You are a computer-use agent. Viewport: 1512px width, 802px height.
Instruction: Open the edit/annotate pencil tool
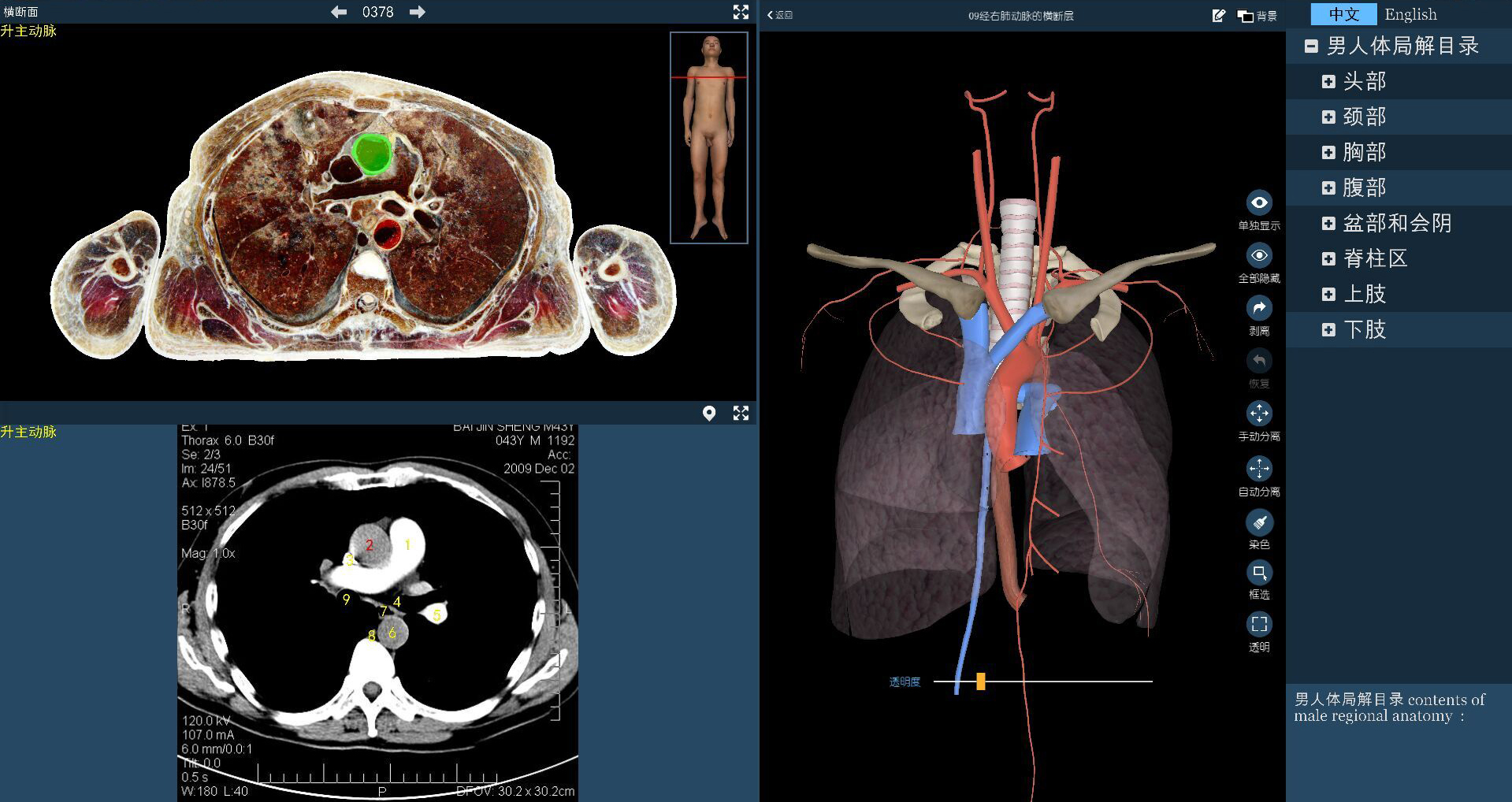[1219, 15]
